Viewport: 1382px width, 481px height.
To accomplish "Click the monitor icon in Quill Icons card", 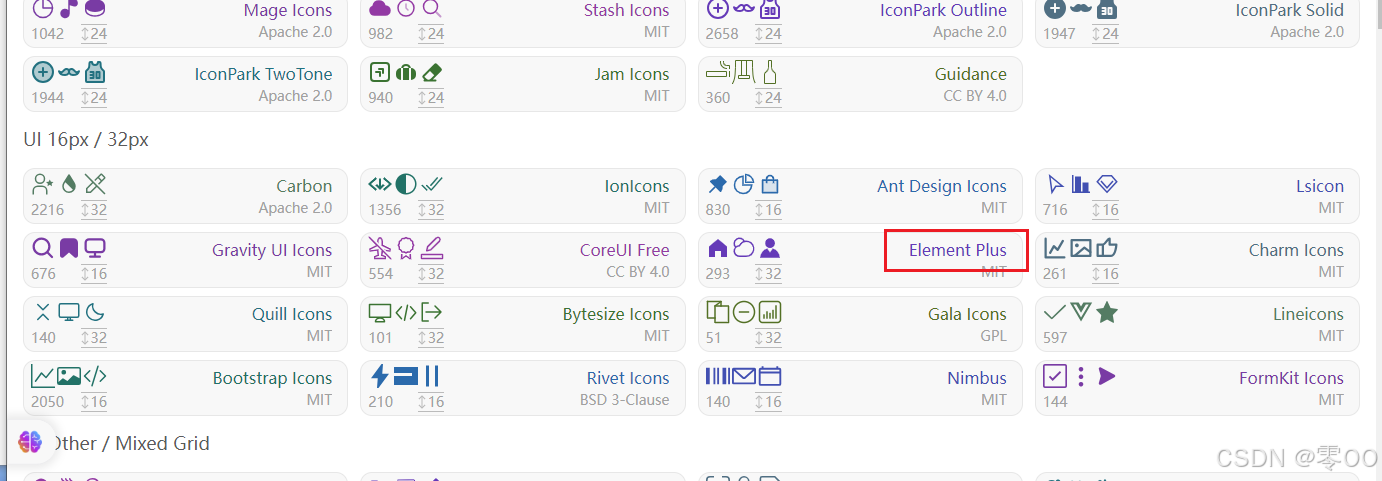I will 68,312.
